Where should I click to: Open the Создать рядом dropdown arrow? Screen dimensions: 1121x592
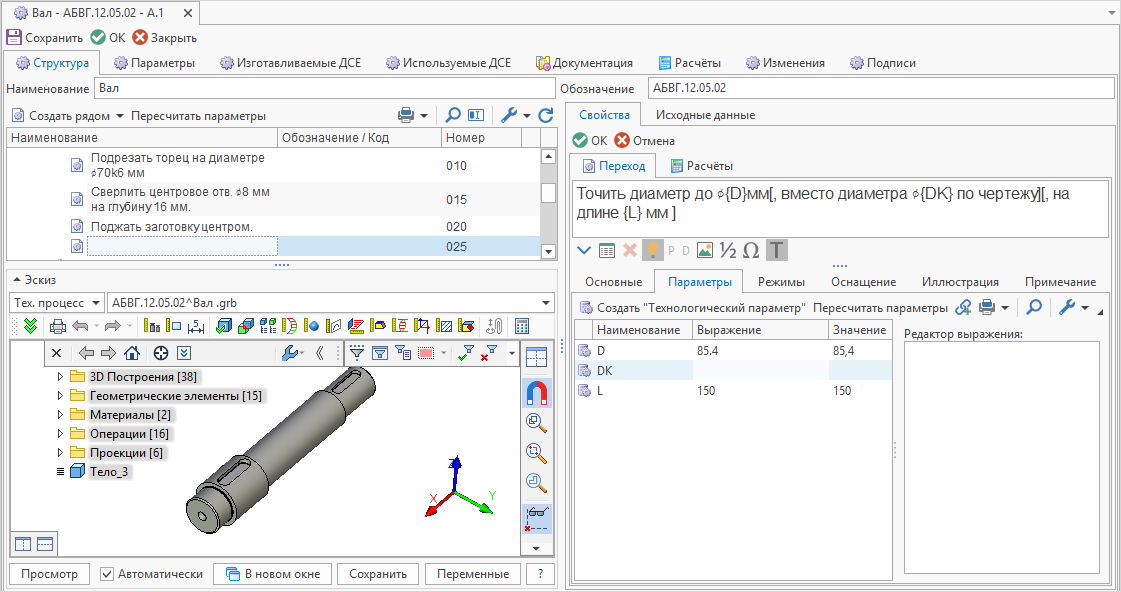pos(119,116)
